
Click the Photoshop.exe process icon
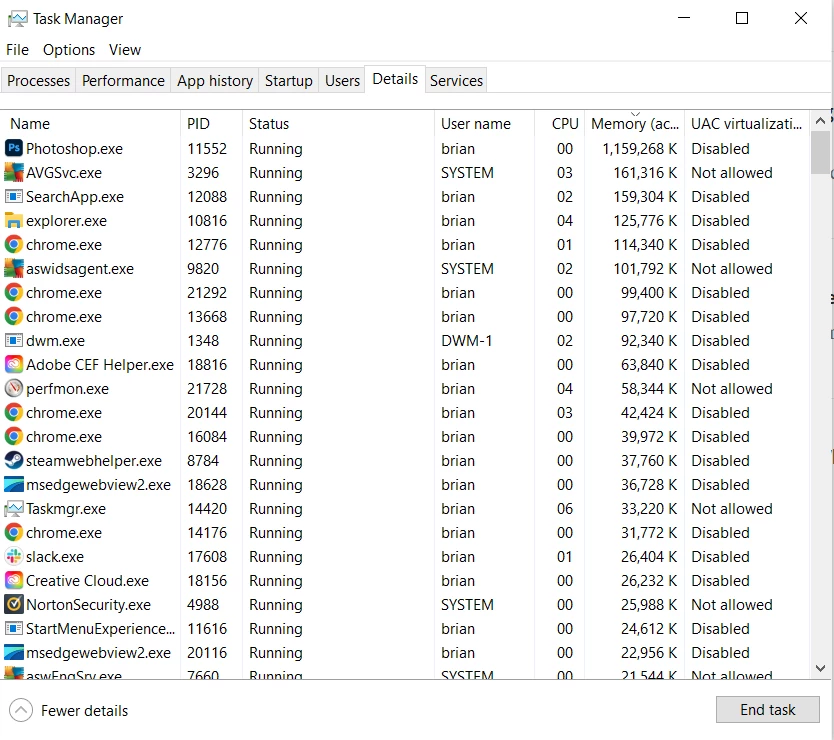click(x=14, y=148)
